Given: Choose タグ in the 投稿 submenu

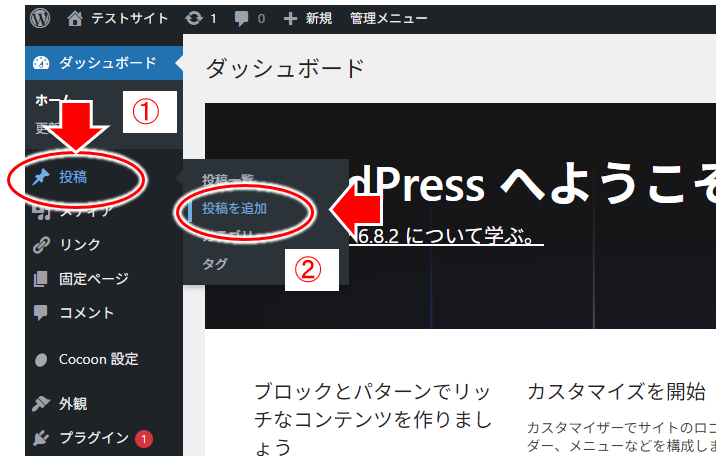Looking at the screenshot, I should (x=215, y=263).
